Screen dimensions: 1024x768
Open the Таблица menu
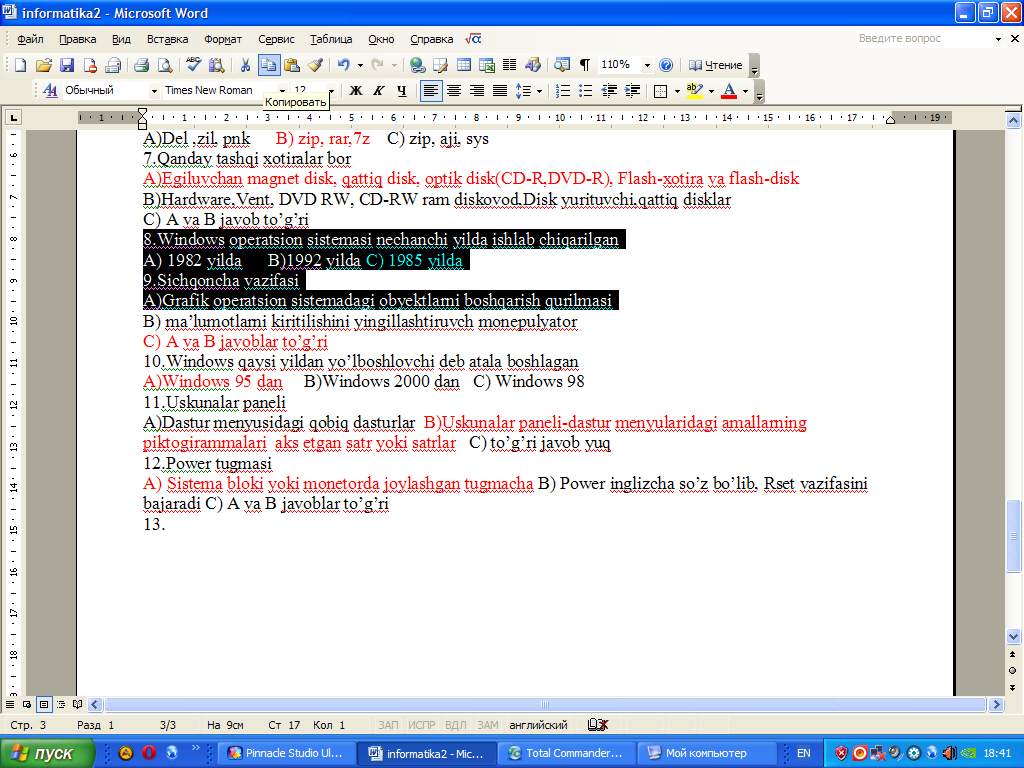331,39
